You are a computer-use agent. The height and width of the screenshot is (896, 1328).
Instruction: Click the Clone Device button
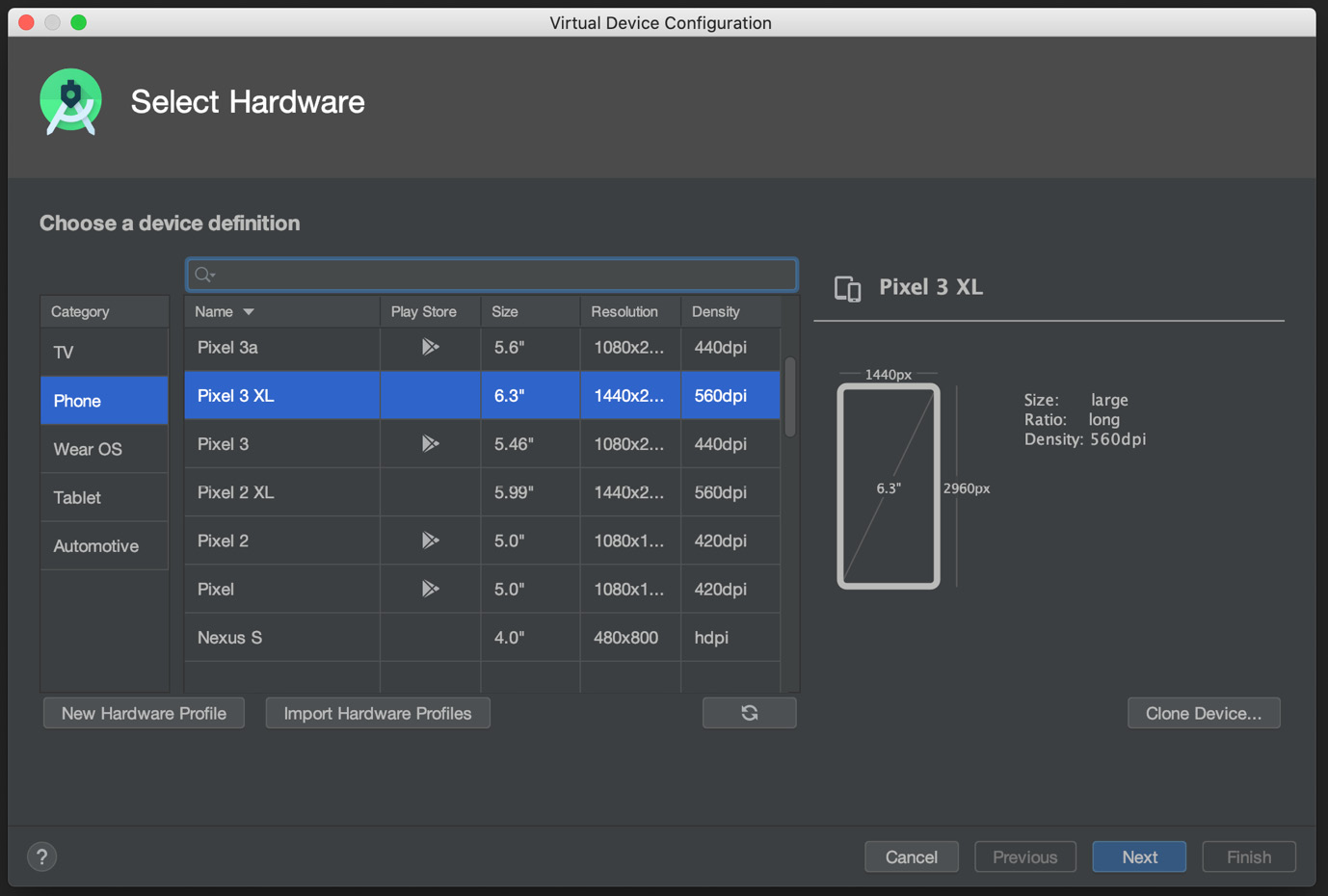point(1204,713)
